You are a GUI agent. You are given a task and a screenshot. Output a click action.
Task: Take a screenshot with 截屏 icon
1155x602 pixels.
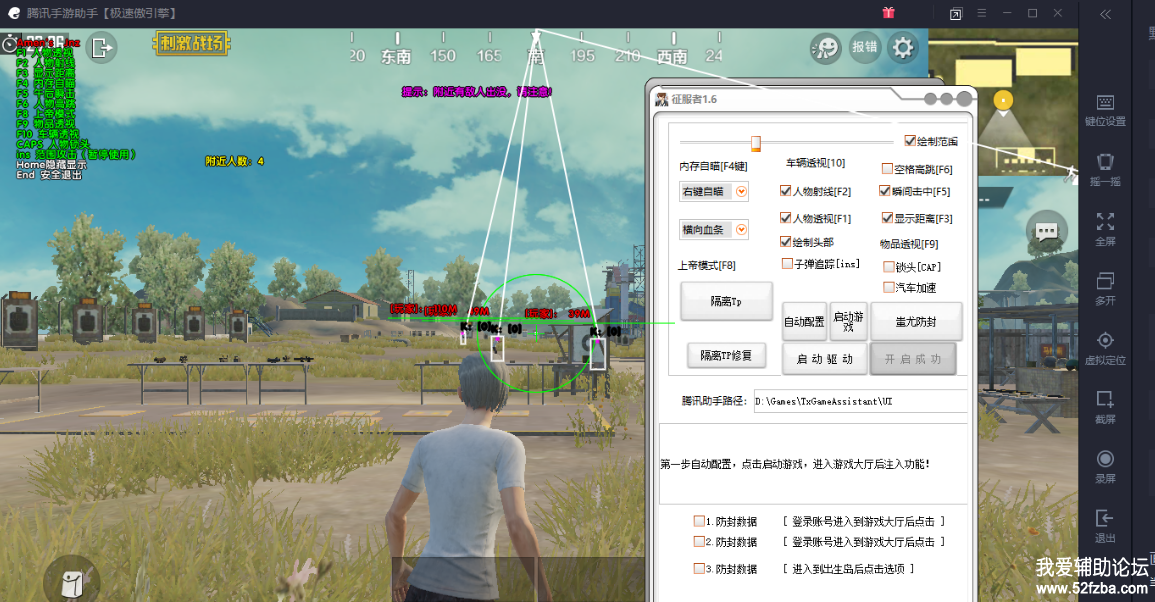click(x=1105, y=405)
